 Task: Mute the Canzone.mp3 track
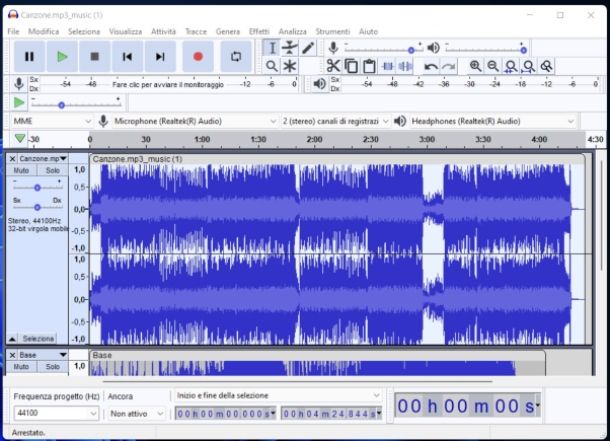click(21, 171)
